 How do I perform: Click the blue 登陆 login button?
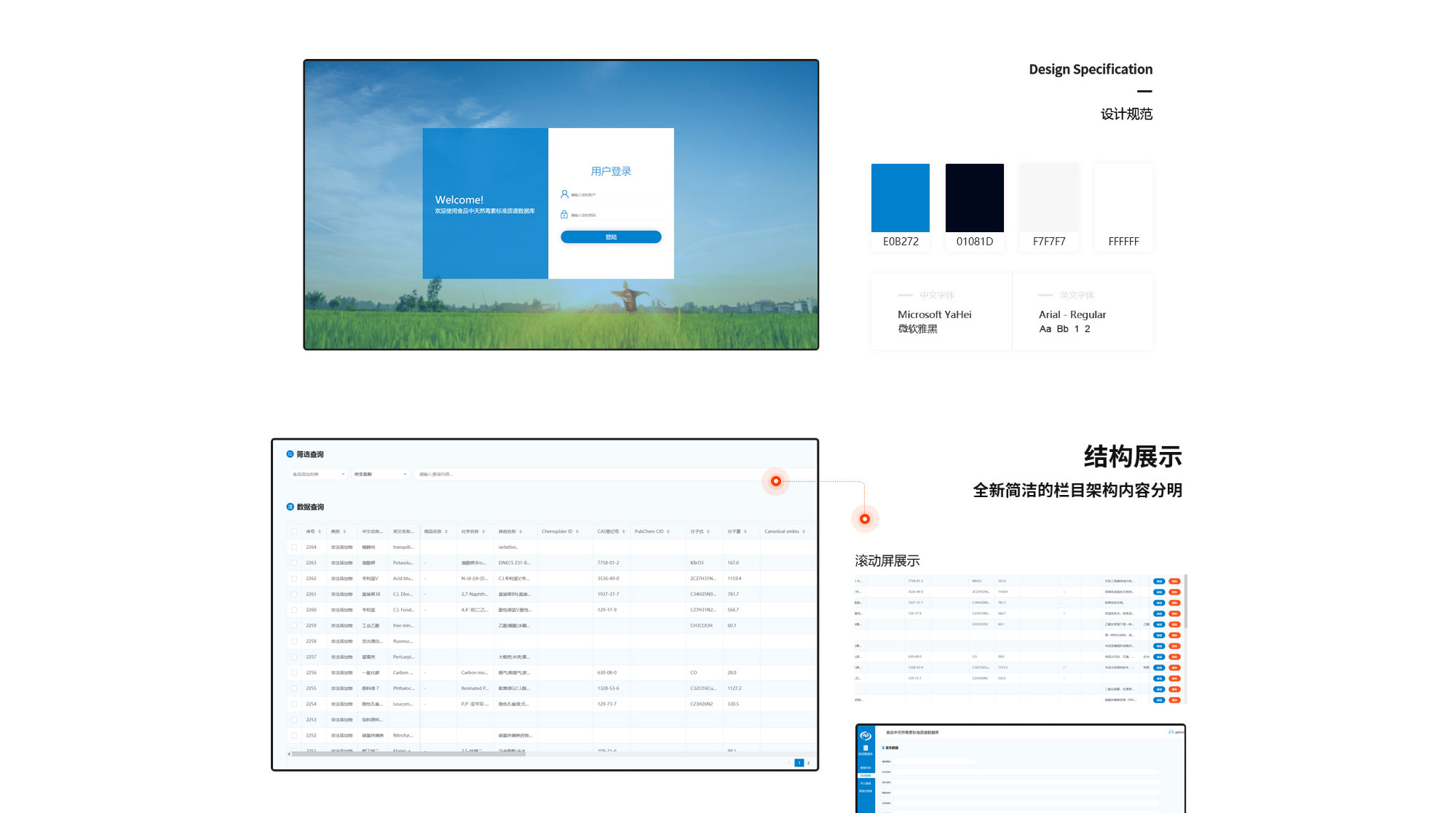(611, 237)
